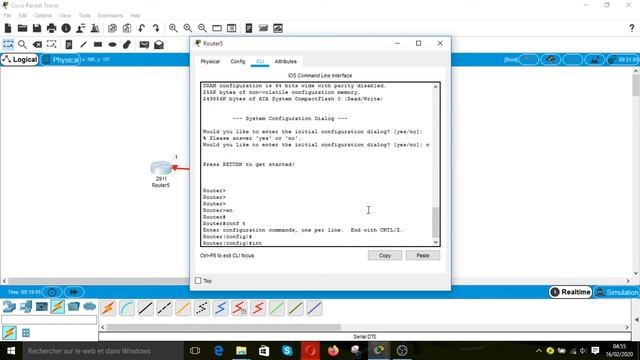The height and width of the screenshot is (360, 640).
Task: Click the device search field in bottom panel
Action: [49, 320]
